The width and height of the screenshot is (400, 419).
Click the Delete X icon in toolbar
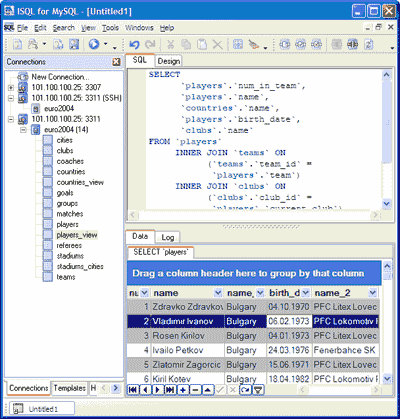click(218, 44)
